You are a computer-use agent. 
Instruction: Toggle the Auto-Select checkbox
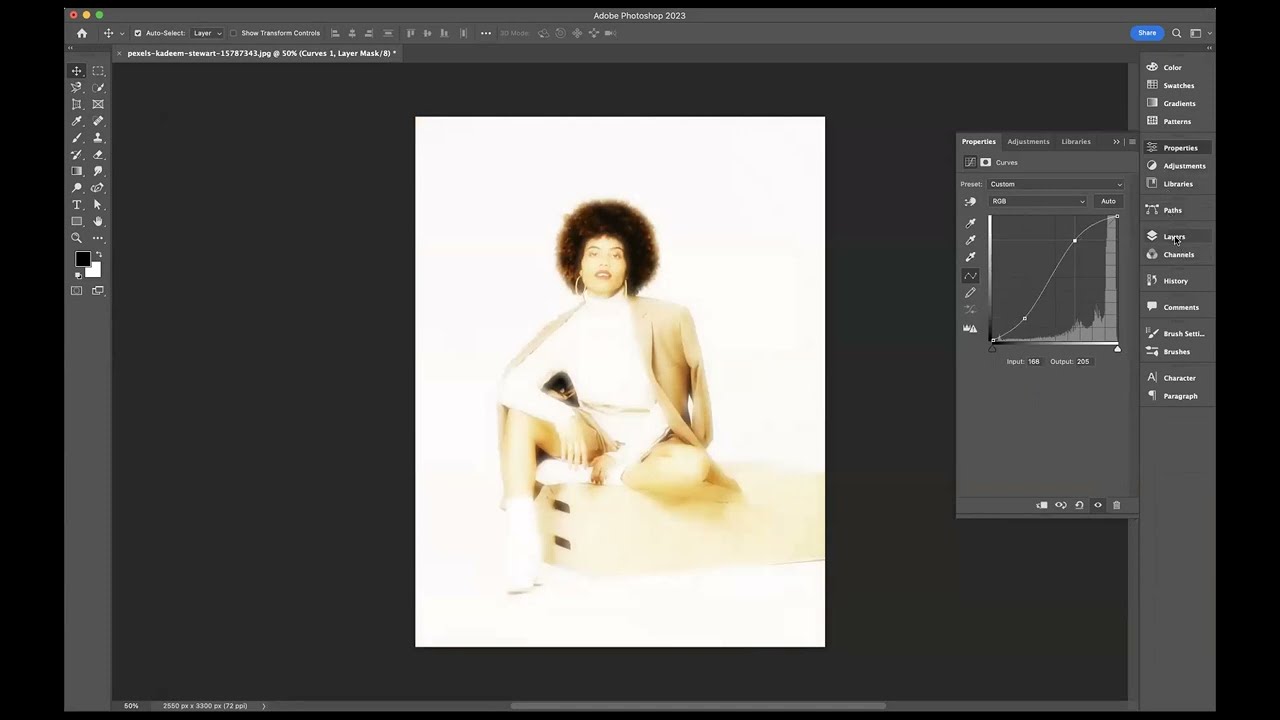[138, 33]
